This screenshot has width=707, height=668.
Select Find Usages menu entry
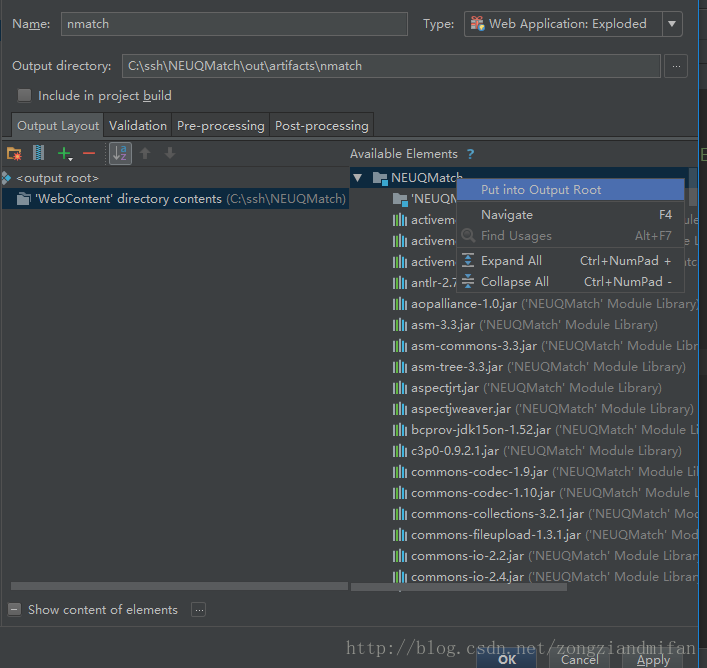point(570,236)
